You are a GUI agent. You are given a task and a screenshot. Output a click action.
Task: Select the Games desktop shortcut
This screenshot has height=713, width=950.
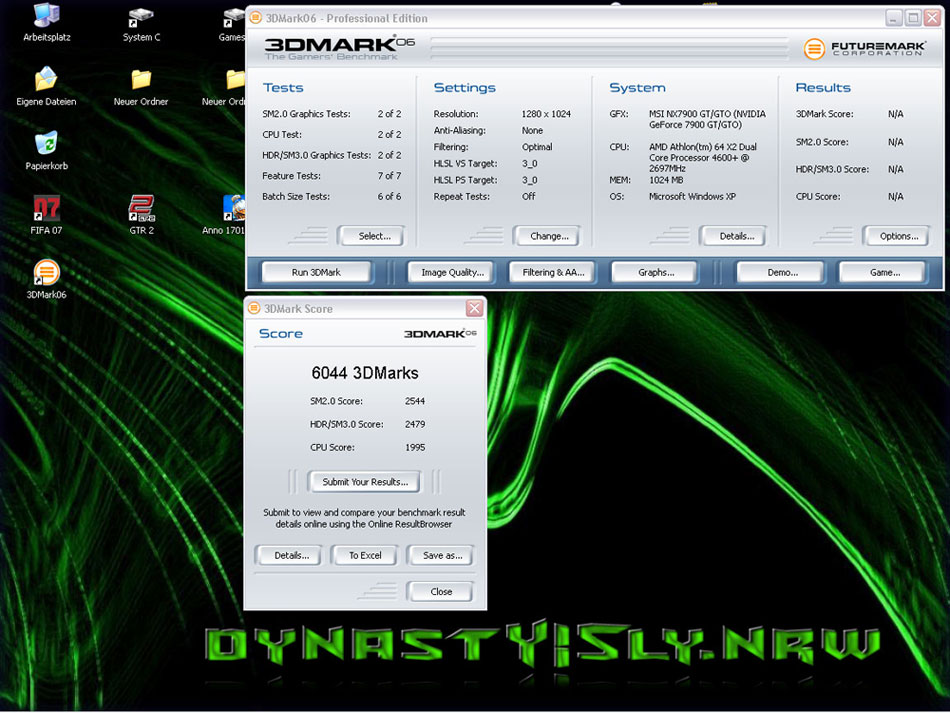[x=233, y=23]
